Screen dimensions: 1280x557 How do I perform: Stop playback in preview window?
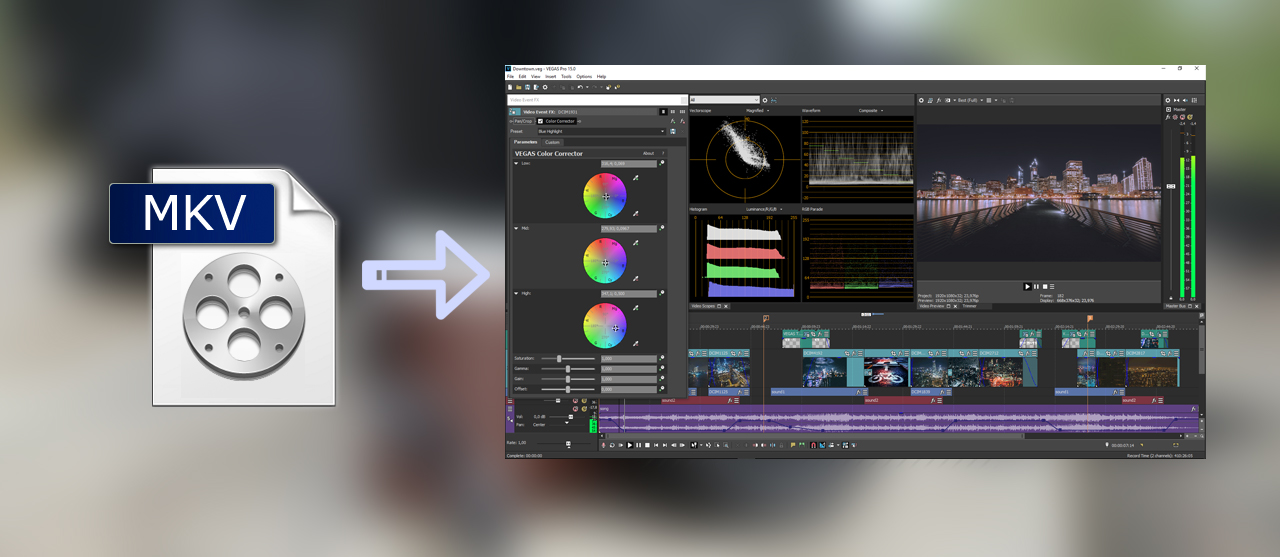coord(1043,287)
